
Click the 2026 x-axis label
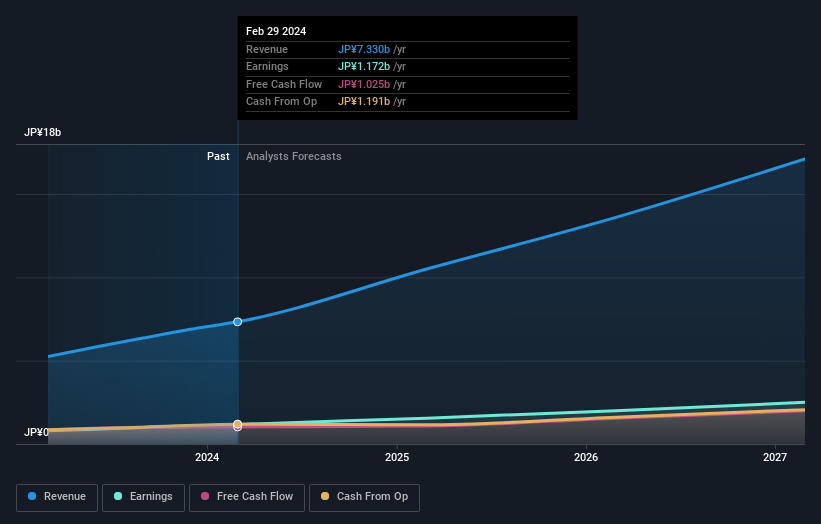tap(586, 458)
